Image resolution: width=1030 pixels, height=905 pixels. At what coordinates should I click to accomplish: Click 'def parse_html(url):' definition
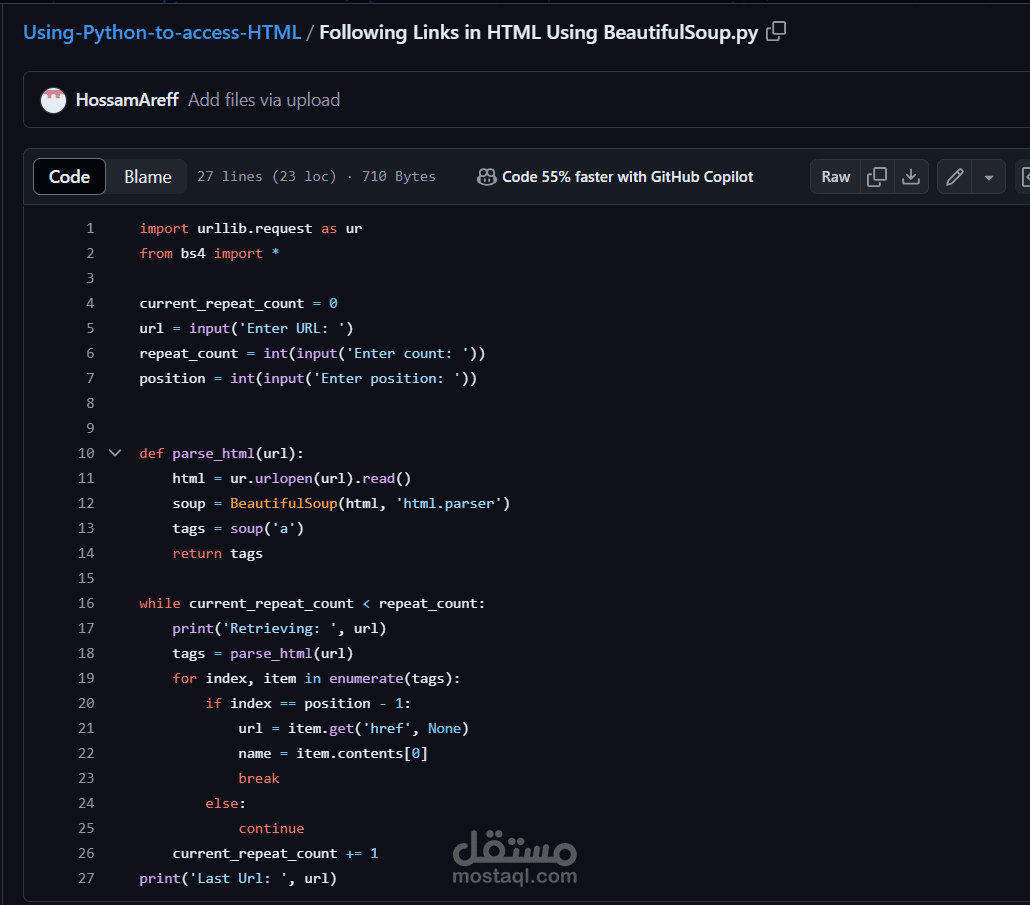pos(221,453)
